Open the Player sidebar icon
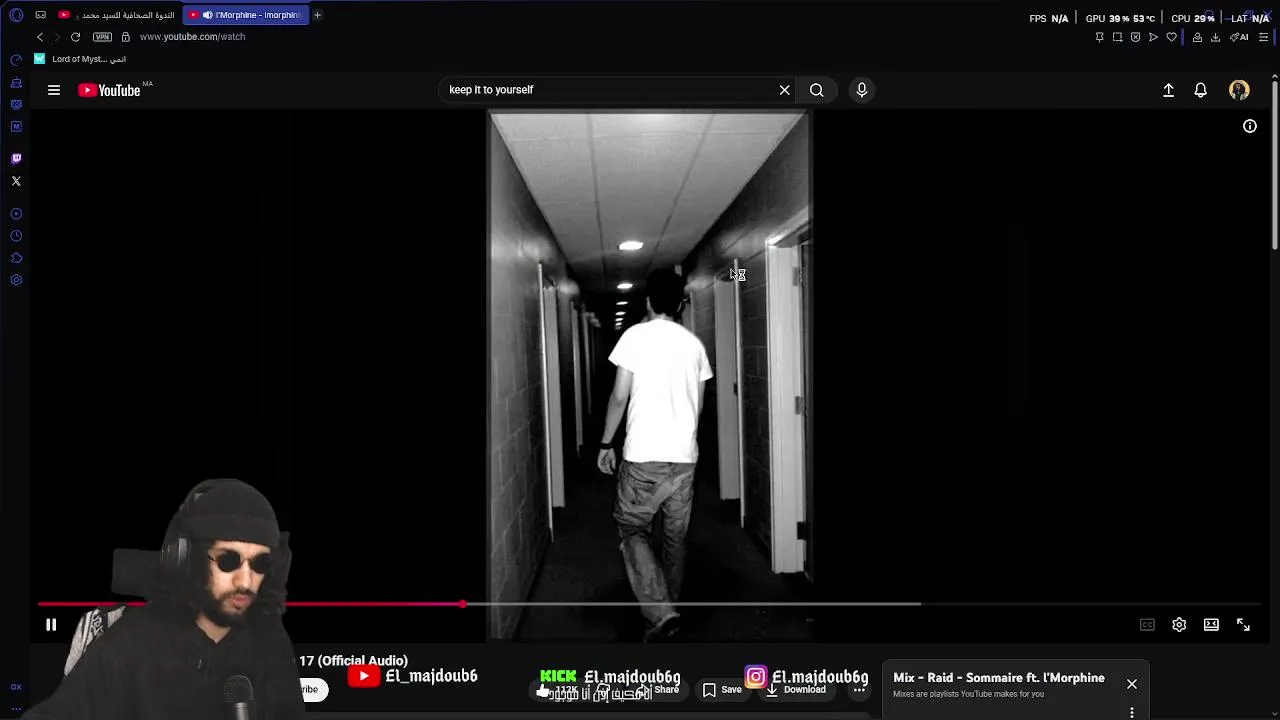 click(x=16, y=214)
